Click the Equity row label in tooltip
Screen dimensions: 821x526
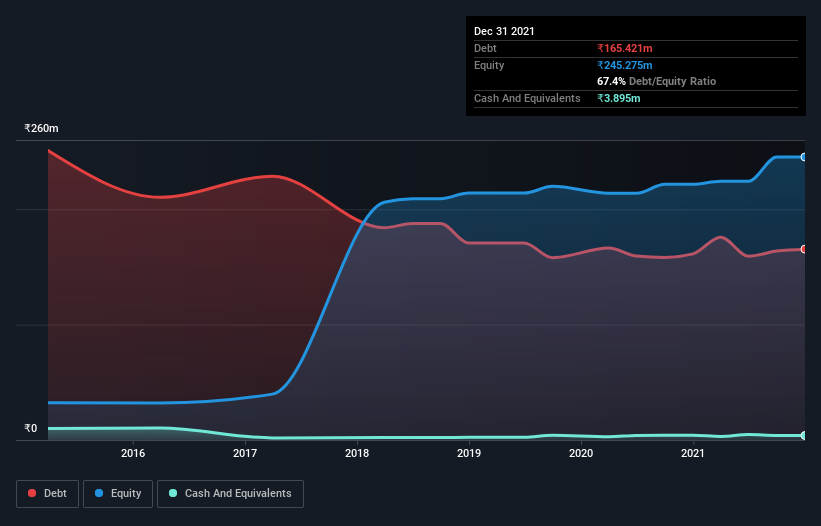489,65
